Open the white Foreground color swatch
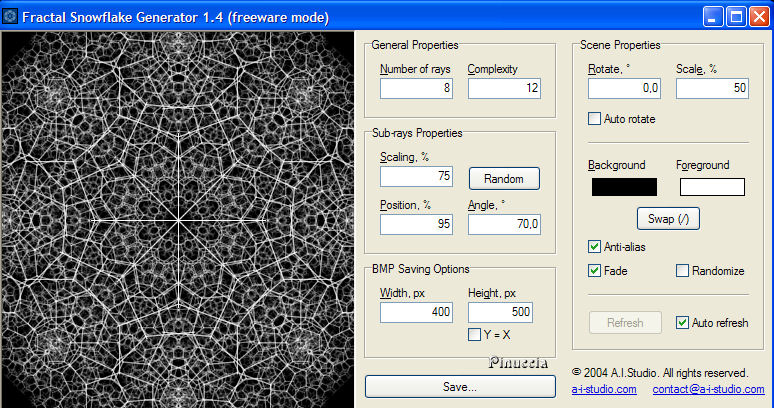Viewport: 774px width, 408px height. (x=712, y=187)
